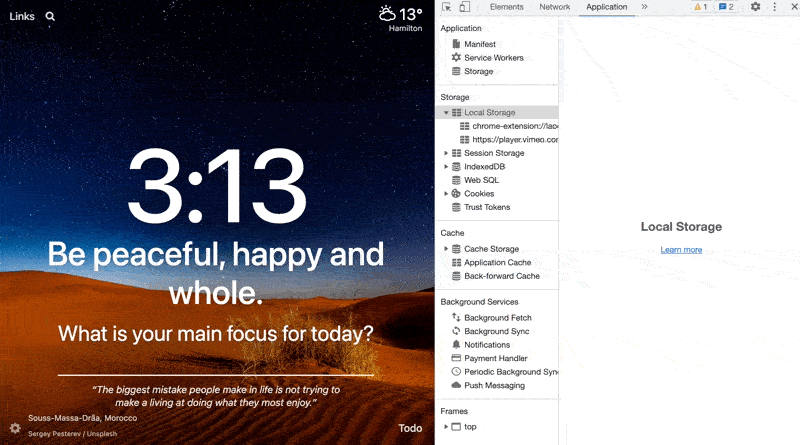Click the Application Cache grid icon

(x=457, y=262)
